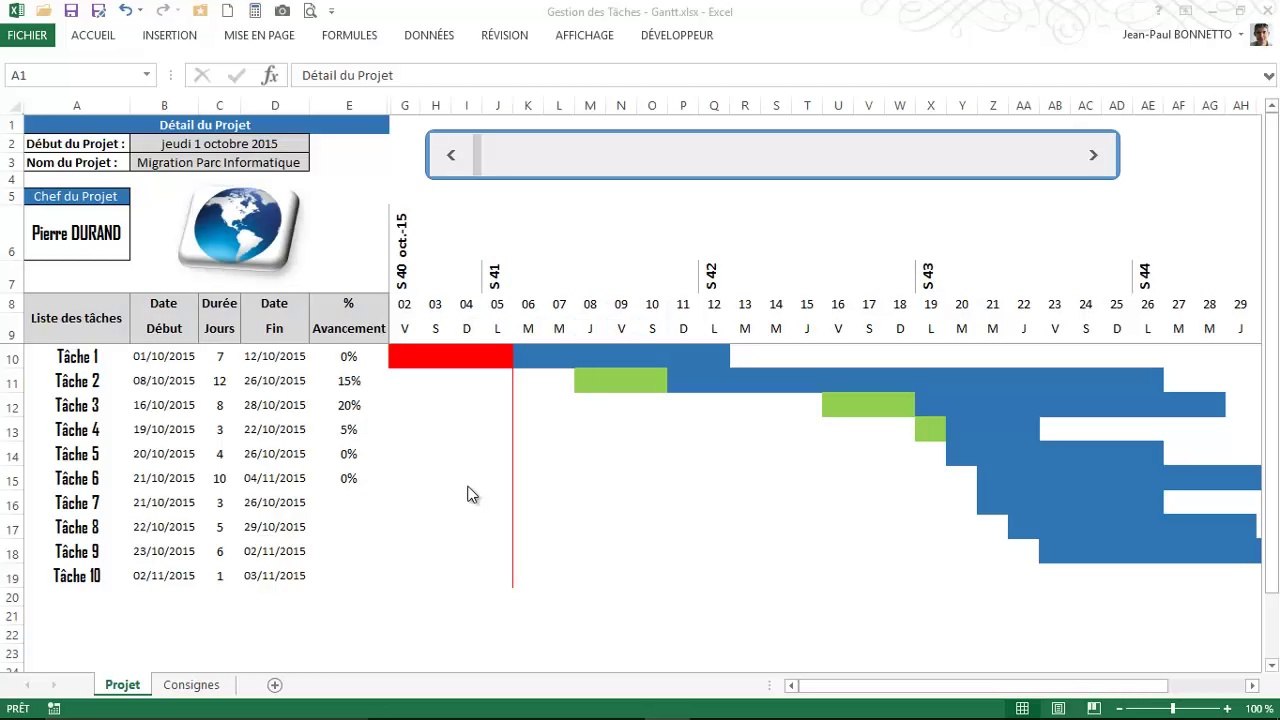The width and height of the screenshot is (1280, 720).
Task: Open a file with the folder icon
Action: coord(43,11)
